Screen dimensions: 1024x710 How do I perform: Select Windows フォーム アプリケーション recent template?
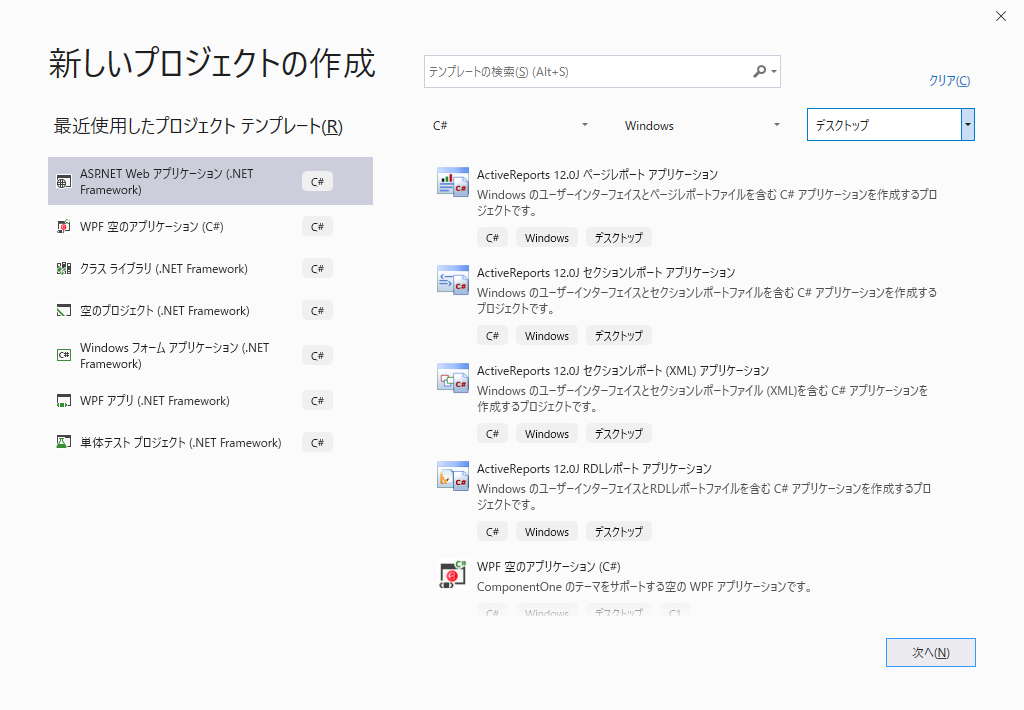210,355
